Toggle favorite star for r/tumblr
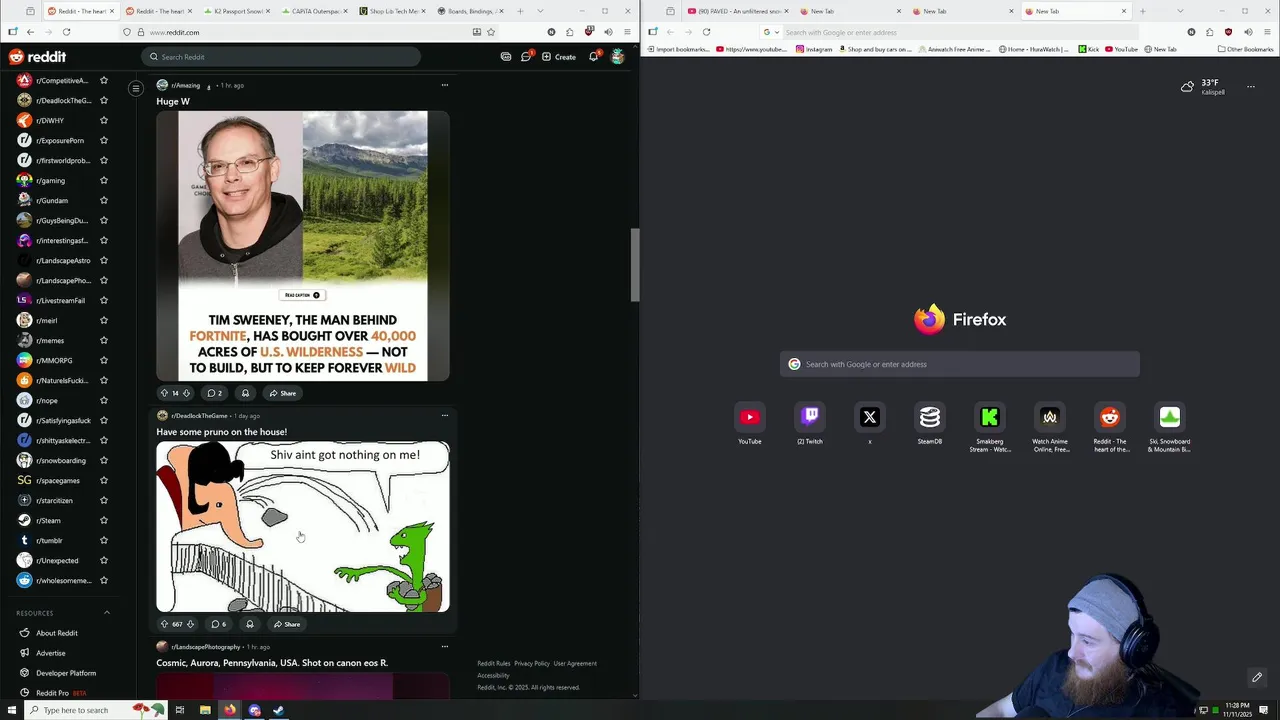The height and width of the screenshot is (720, 1280). pyautogui.click(x=104, y=540)
